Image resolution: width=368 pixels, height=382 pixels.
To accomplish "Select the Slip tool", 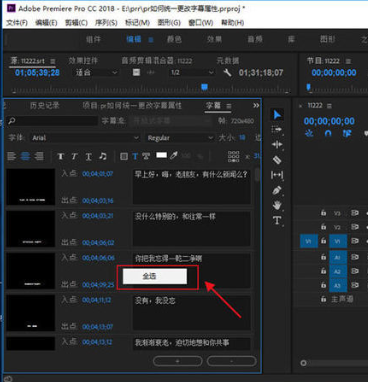I will 277,174.
